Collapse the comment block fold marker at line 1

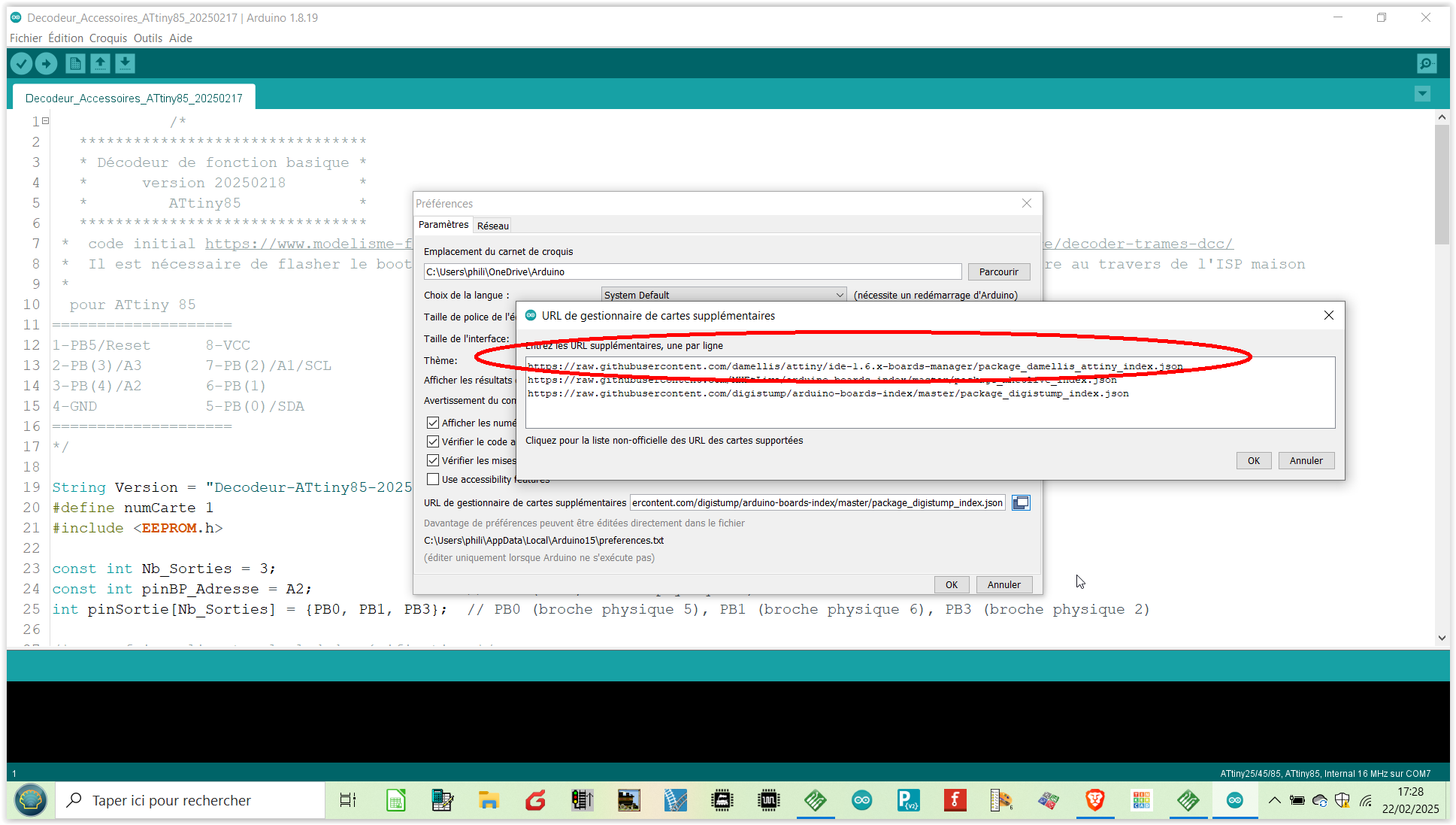pyautogui.click(x=46, y=120)
